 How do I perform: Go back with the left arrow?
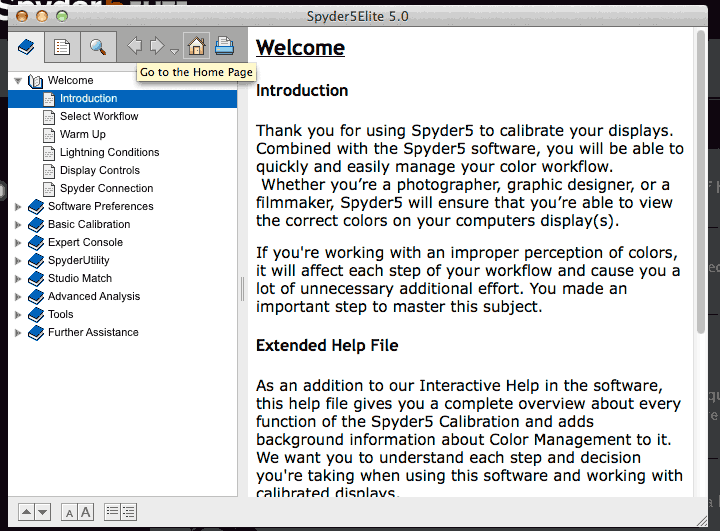[135, 45]
